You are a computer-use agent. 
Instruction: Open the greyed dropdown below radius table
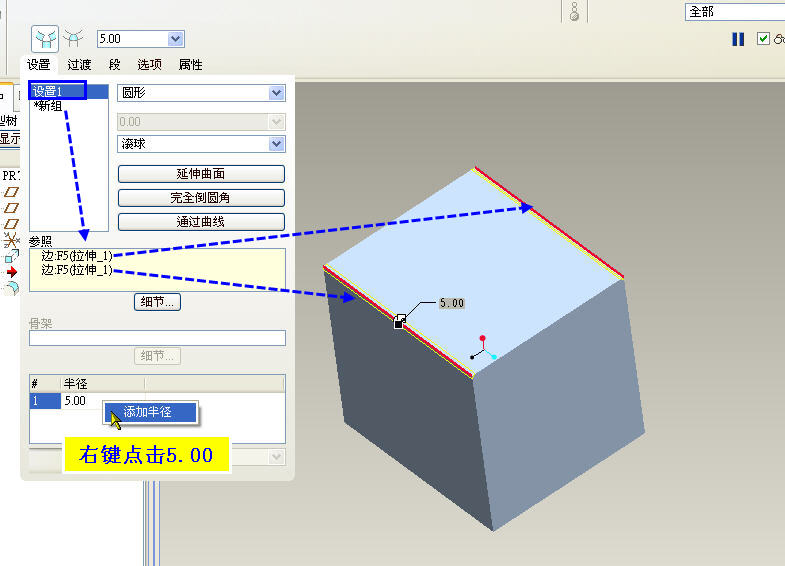[x=276, y=457]
